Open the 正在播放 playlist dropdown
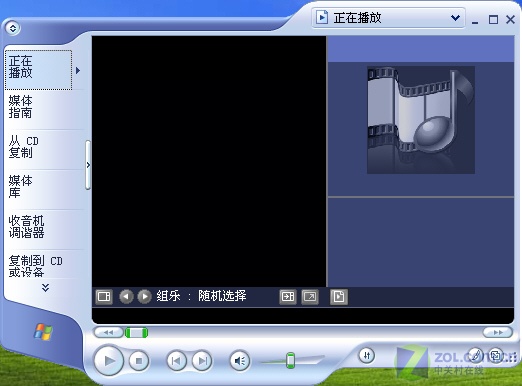 tap(388, 18)
